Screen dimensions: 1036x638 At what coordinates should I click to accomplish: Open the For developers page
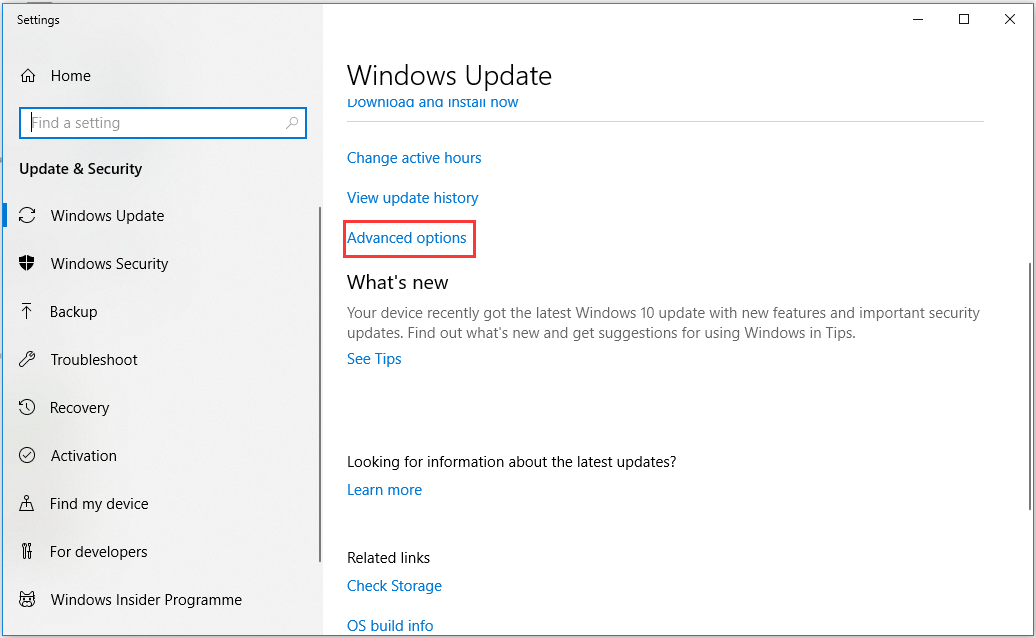tap(98, 552)
